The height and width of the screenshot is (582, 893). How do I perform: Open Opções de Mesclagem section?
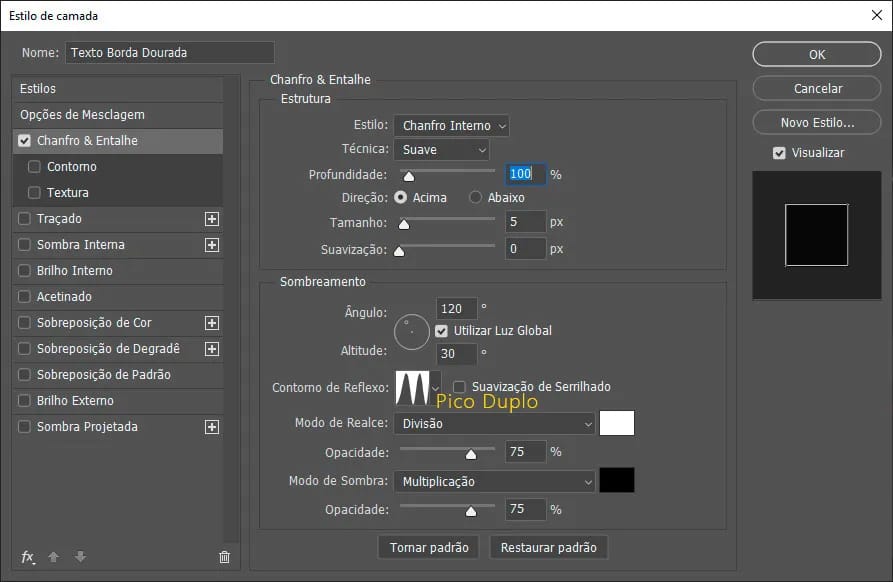click(x=118, y=115)
